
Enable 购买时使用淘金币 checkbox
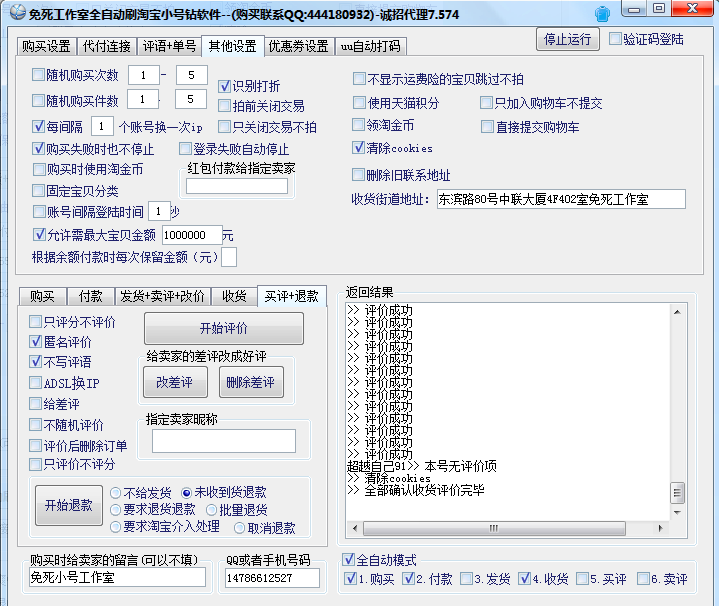39,169
